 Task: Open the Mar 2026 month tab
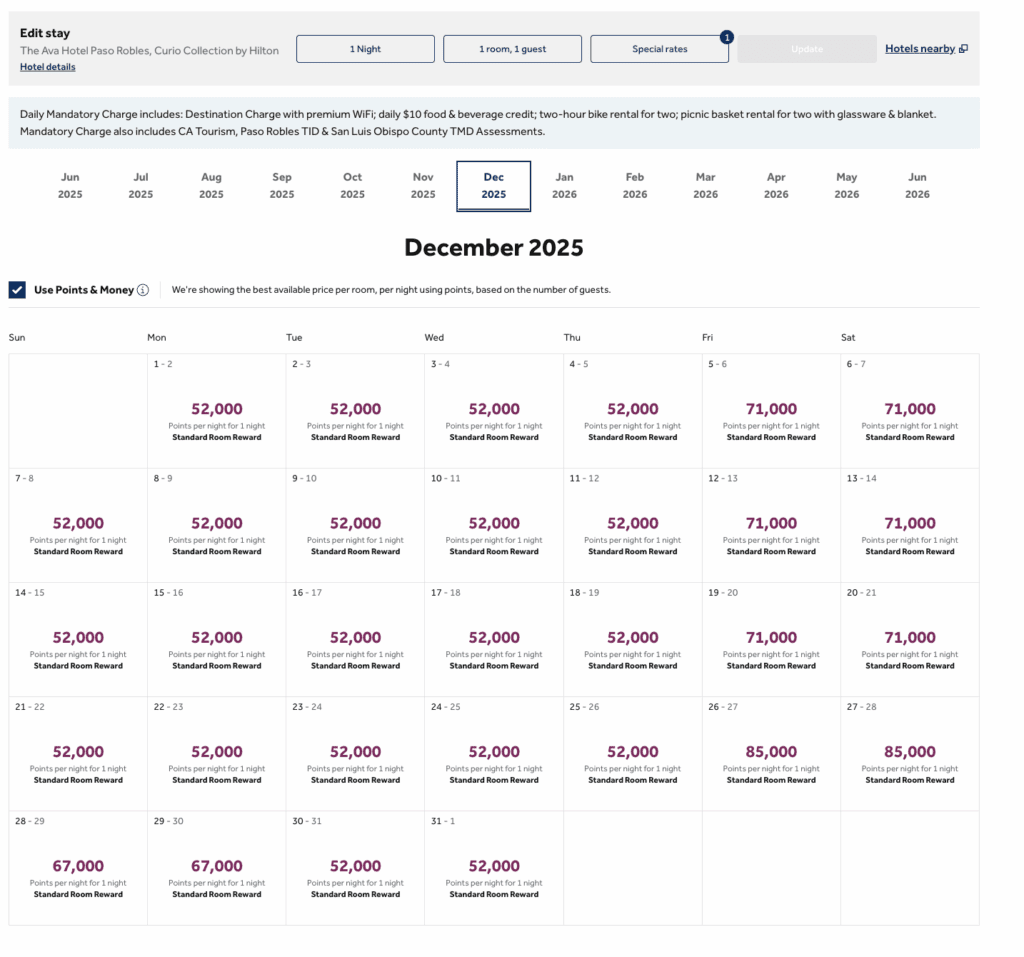click(x=705, y=186)
